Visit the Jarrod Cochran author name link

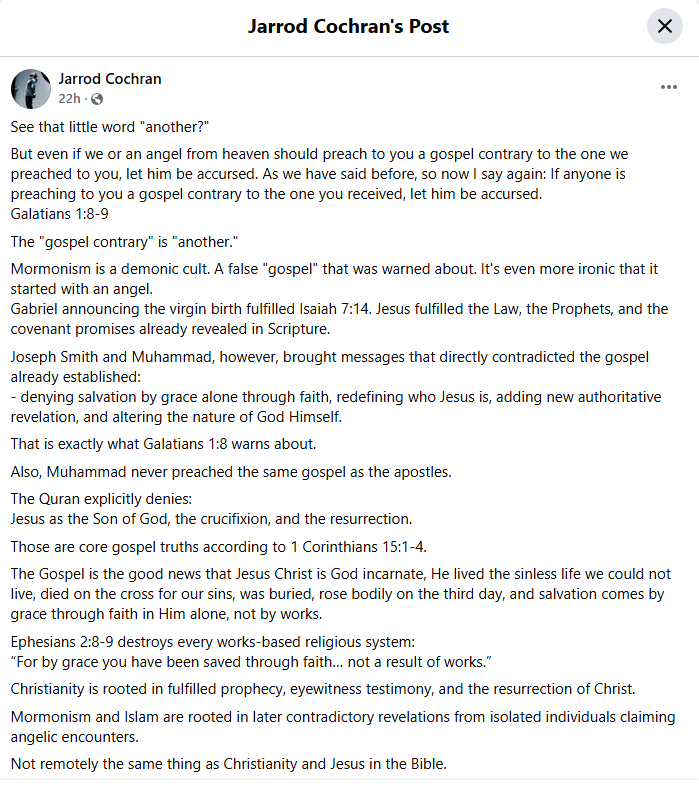point(110,79)
